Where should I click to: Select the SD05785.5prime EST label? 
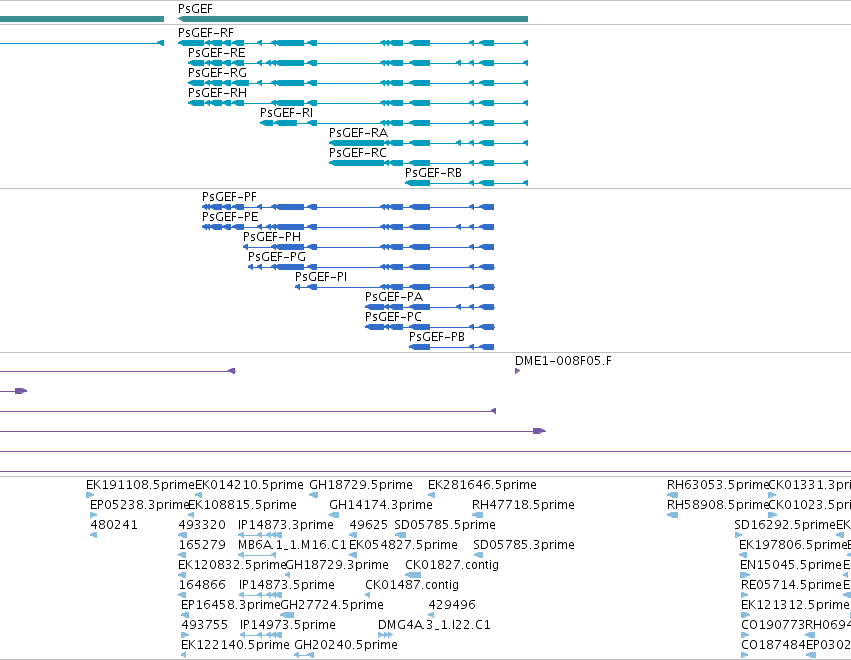(445, 525)
